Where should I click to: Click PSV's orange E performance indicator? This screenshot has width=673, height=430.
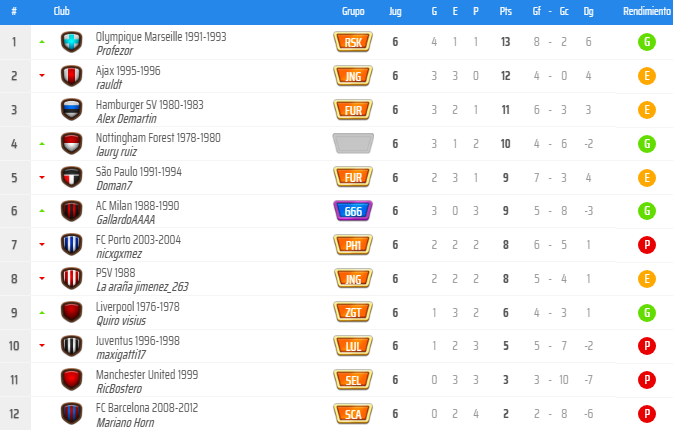coord(647,278)
